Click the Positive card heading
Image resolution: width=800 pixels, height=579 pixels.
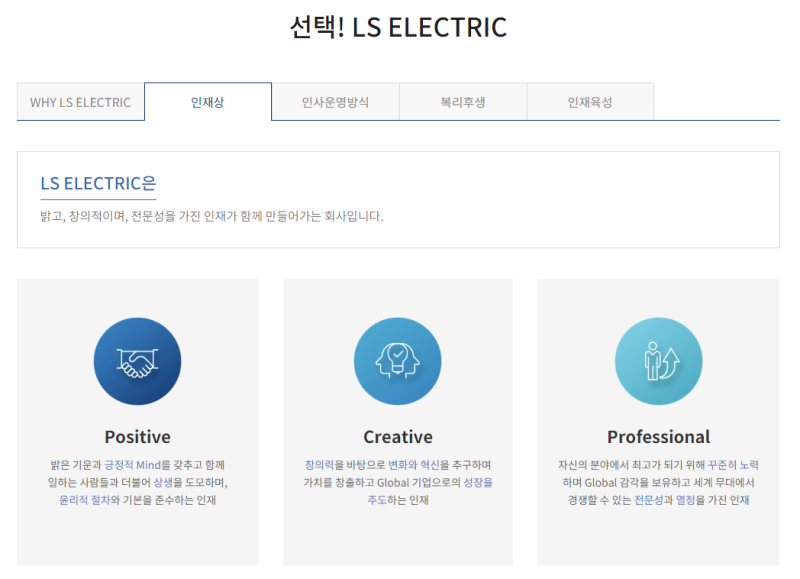point(137,437)
